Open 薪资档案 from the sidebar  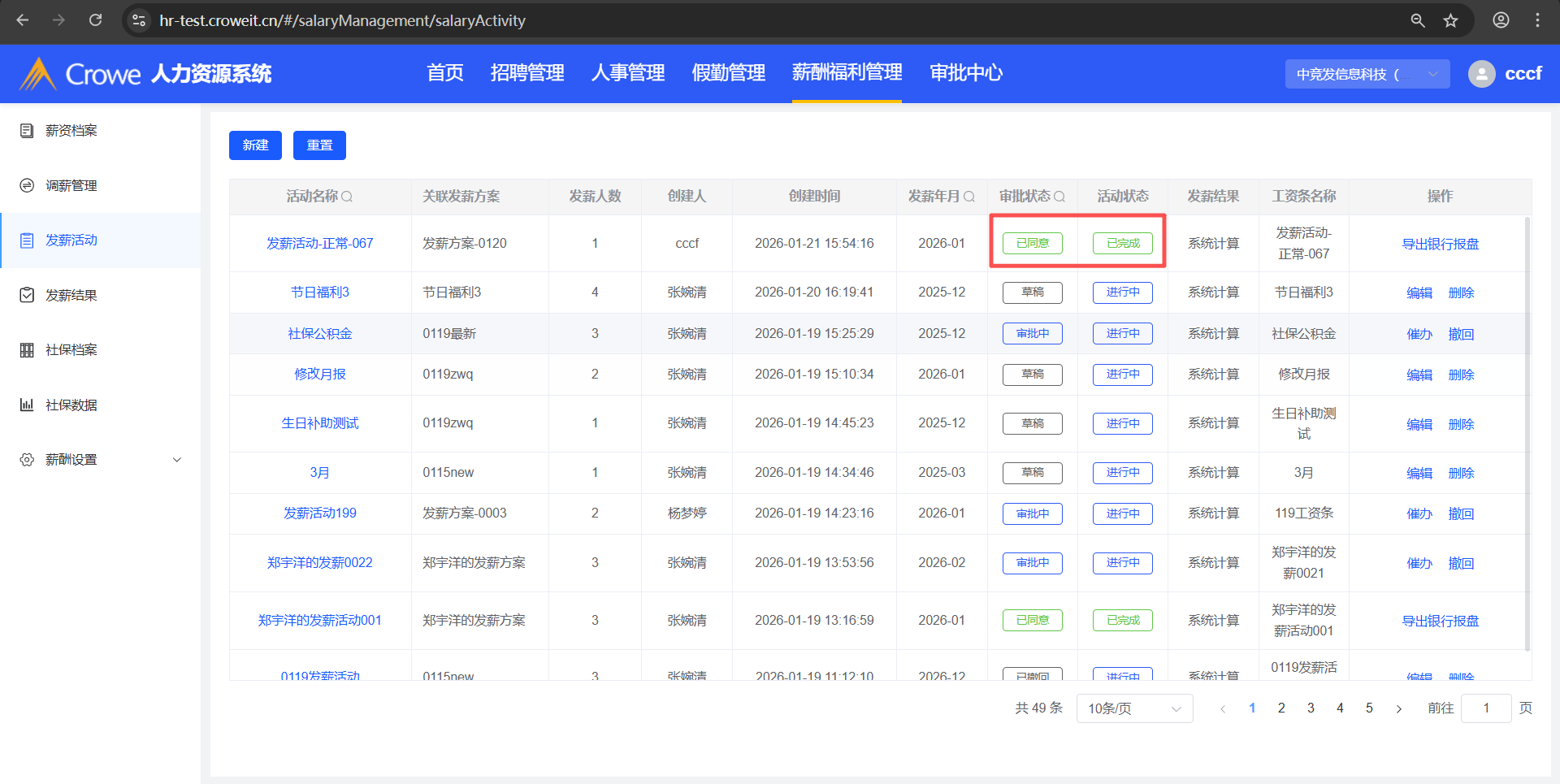[x=71, y=131]
